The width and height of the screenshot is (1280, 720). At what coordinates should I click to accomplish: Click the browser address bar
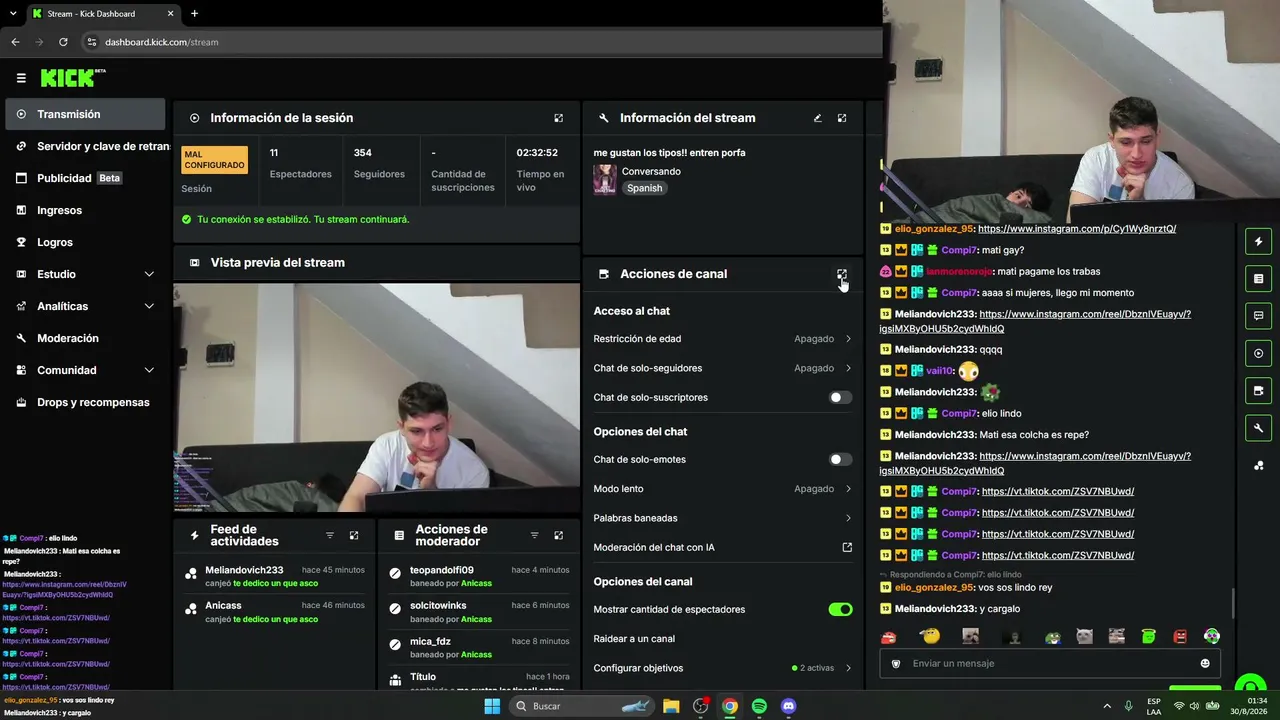(480, 42)
